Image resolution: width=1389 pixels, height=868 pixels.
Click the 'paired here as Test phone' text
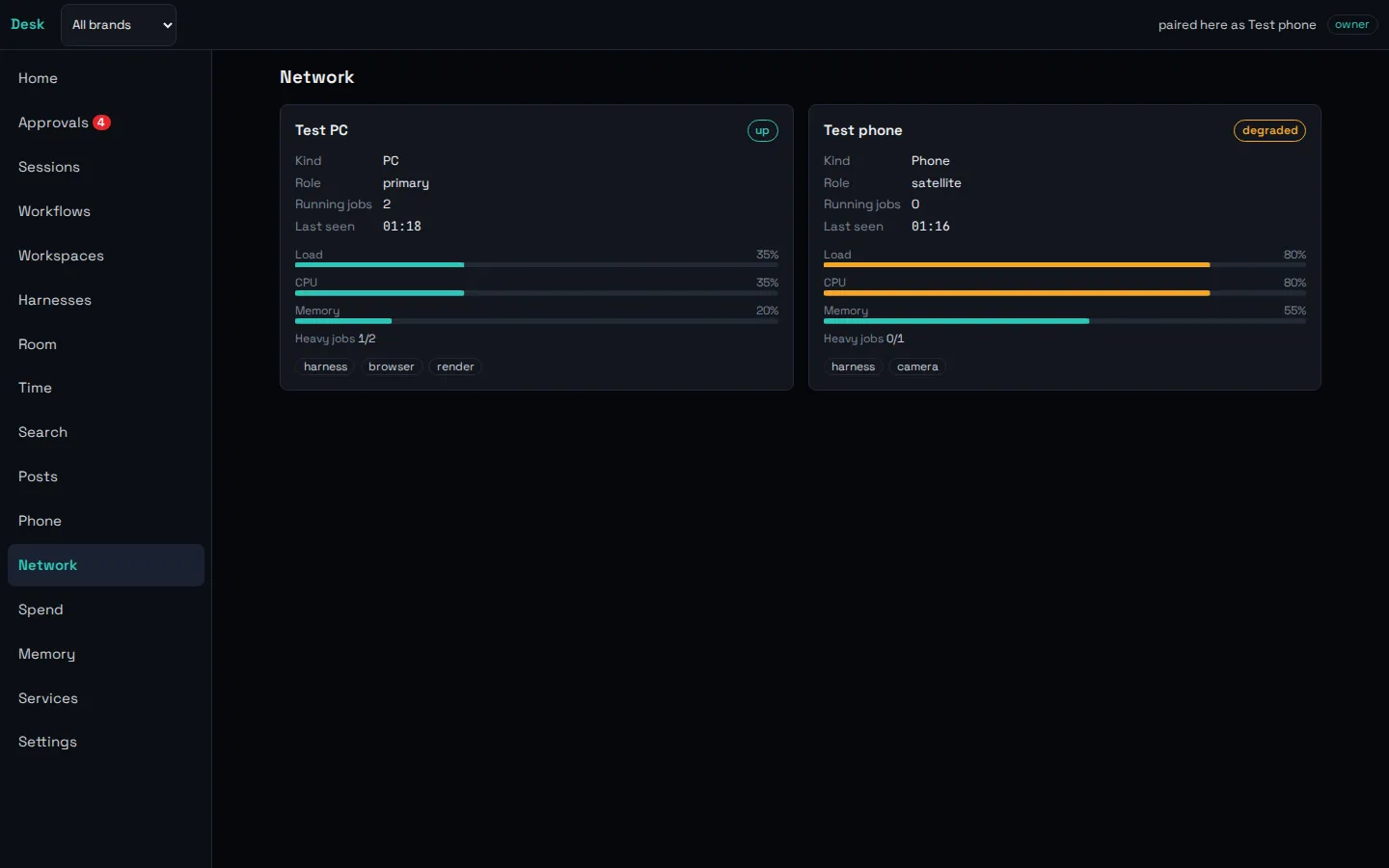point(1238,25)
